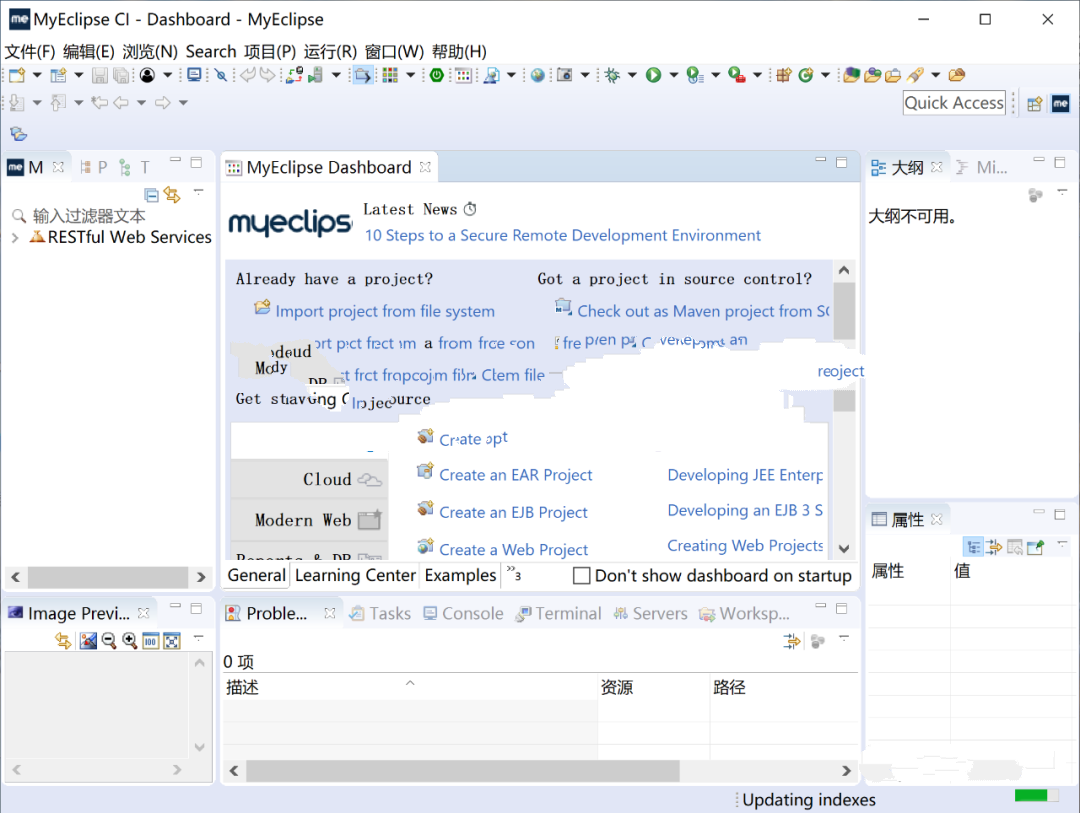
Task: Switch to the Examples dashboard tab
Action: 460,575
